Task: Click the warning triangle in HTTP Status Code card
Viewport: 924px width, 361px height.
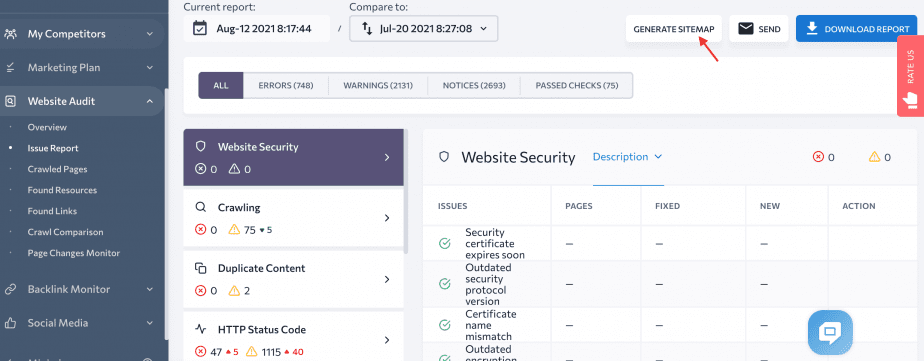Action: click(252, 352)
